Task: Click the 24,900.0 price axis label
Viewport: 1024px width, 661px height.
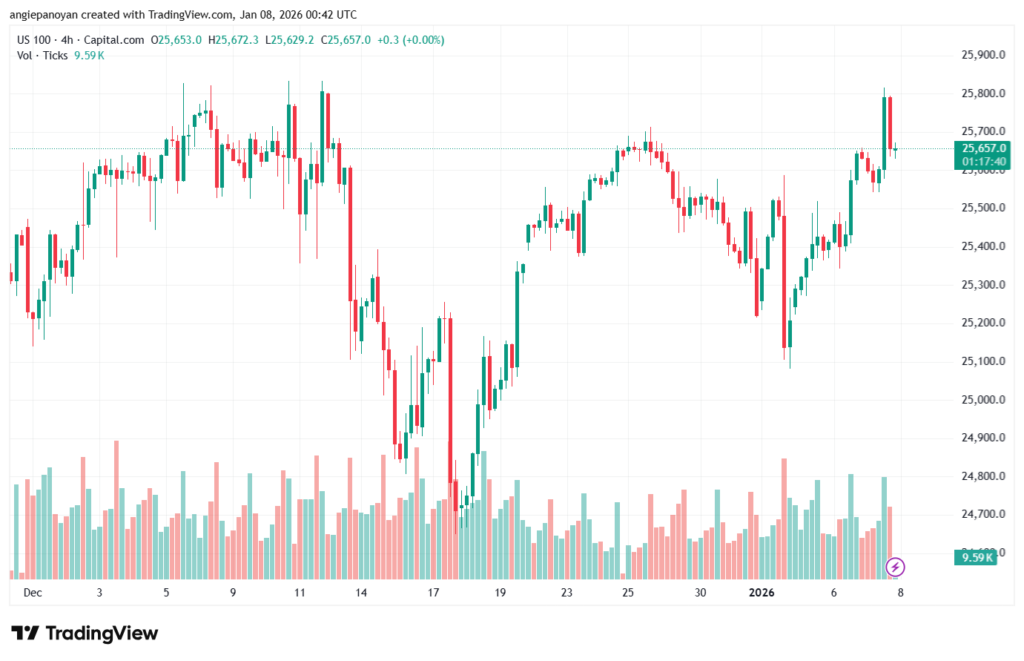Action: click(x=981, y=438)
